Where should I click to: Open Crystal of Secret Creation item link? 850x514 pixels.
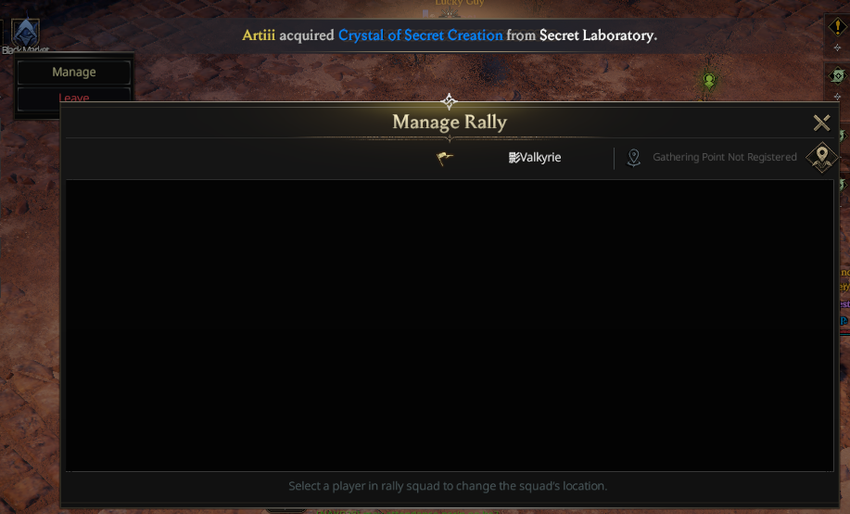click(421, 35)
